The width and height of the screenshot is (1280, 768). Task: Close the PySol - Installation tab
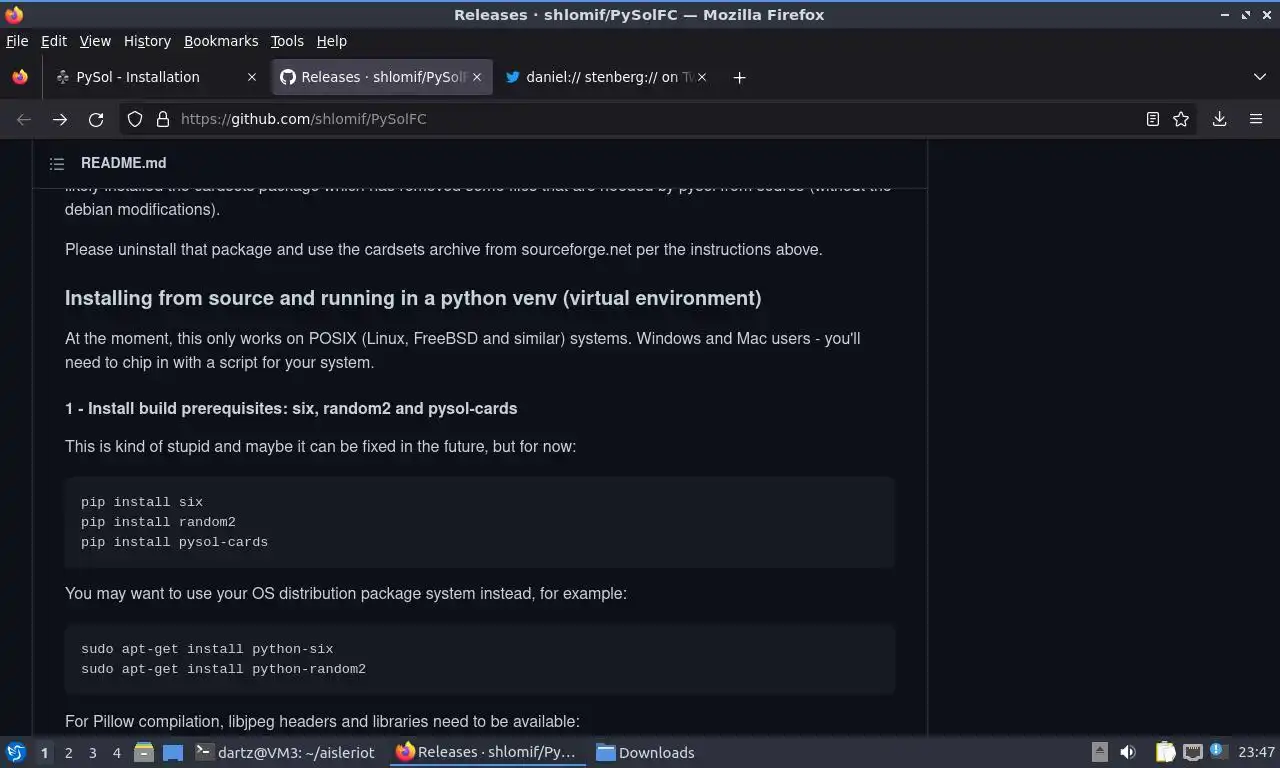252,77
